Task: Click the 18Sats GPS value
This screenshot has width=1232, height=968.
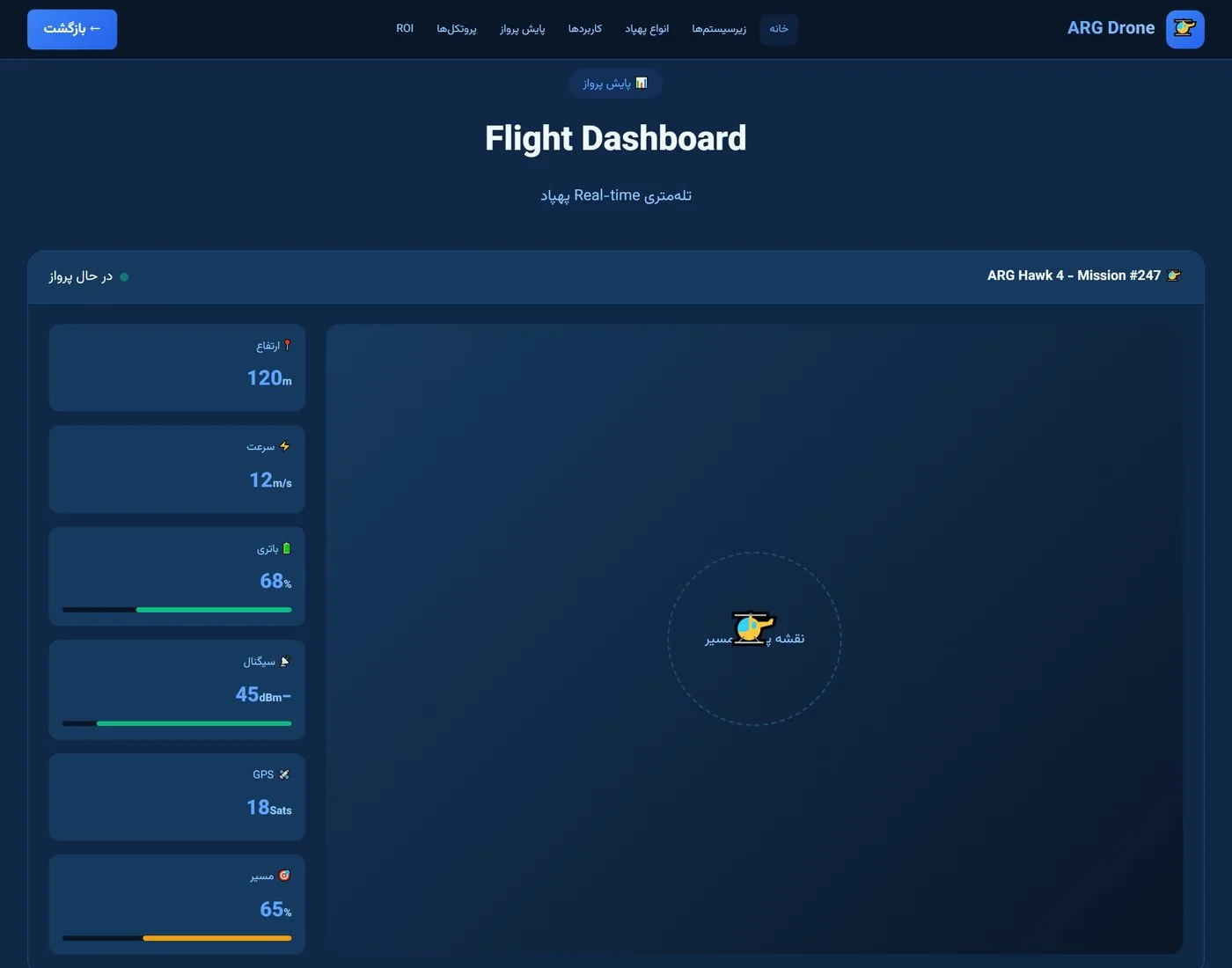Action: [x=269, y=808]
